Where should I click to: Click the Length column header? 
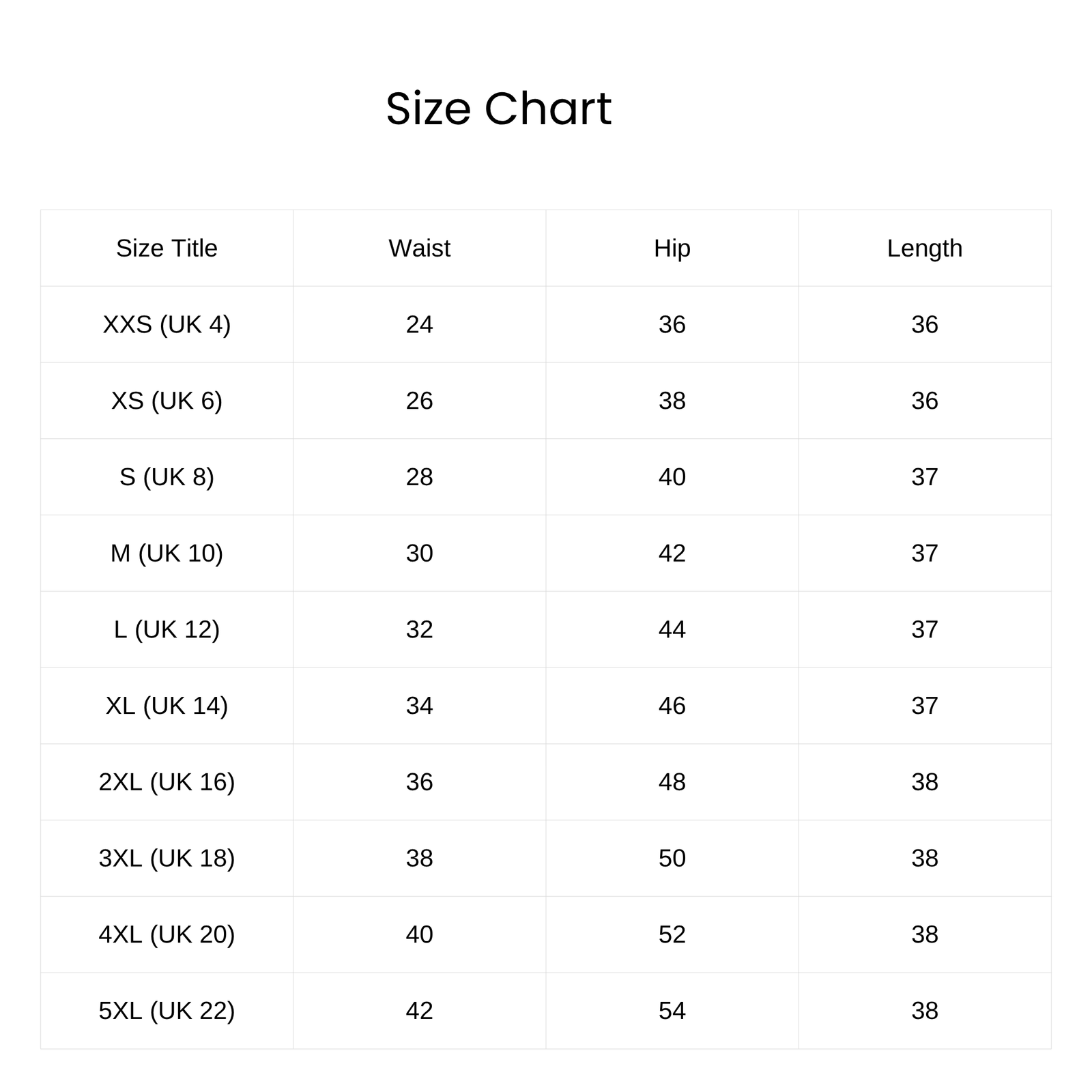pos(924,248)
